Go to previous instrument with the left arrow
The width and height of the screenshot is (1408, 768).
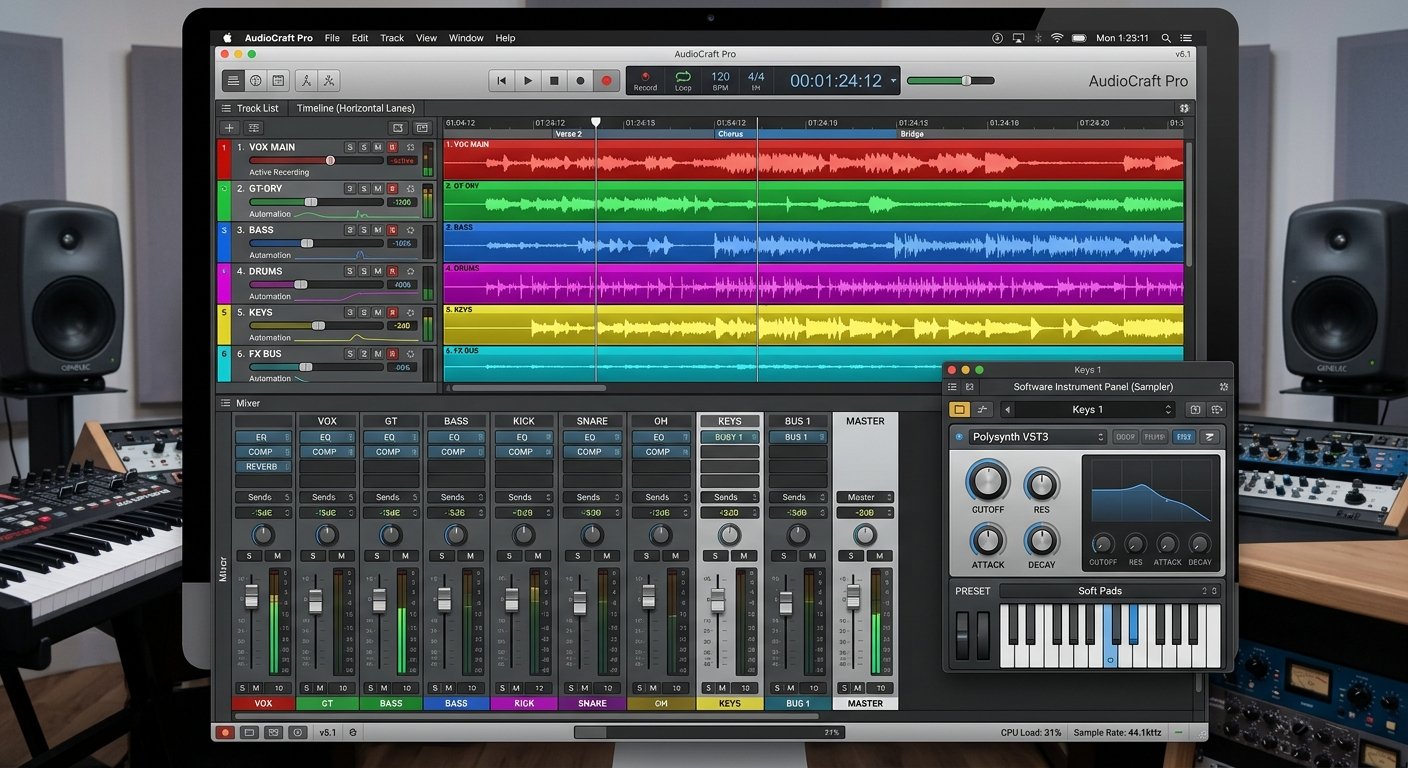point(1007,409)
